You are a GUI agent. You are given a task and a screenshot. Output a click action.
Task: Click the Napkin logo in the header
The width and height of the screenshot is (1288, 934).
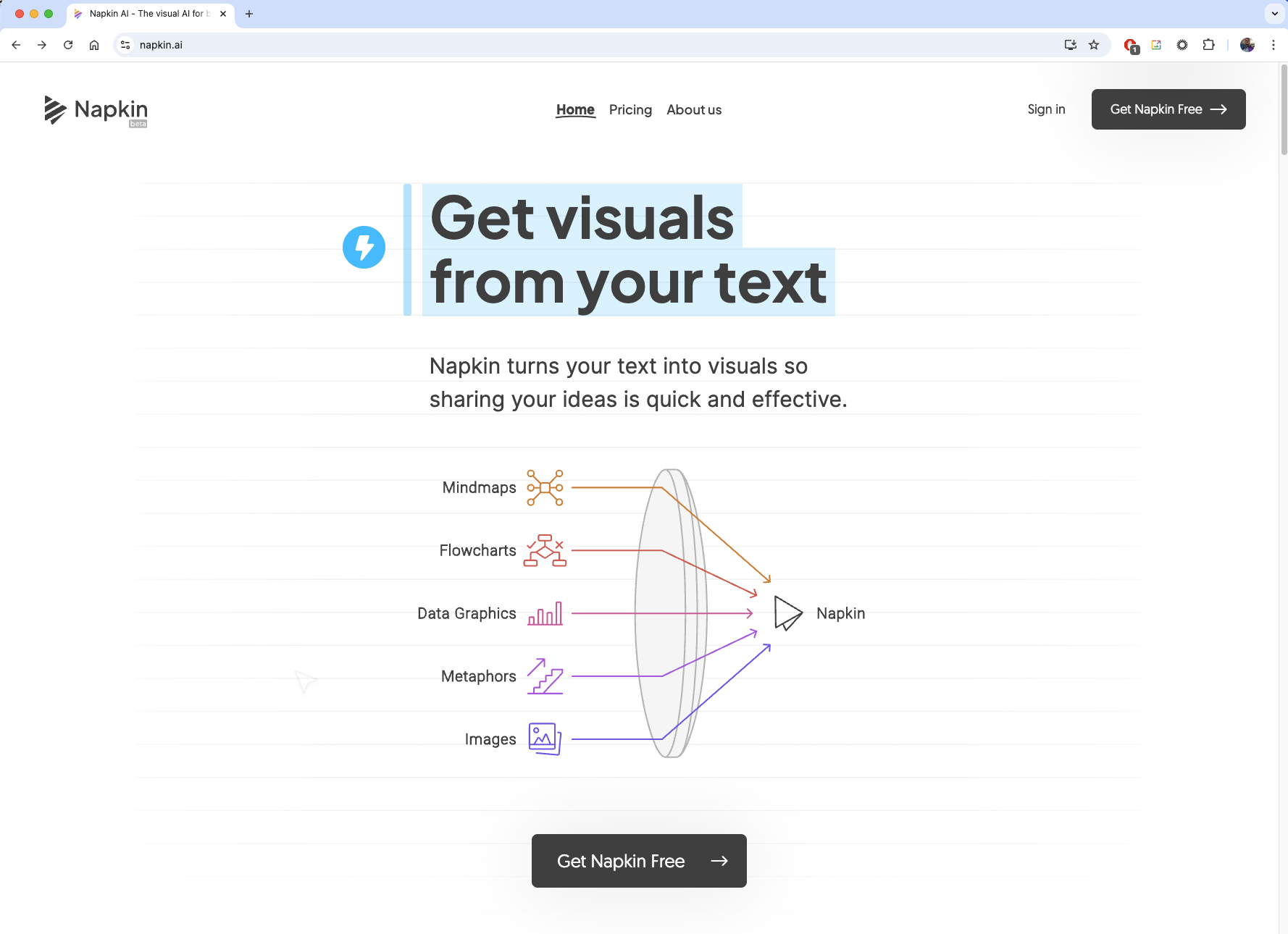point(96,110)
